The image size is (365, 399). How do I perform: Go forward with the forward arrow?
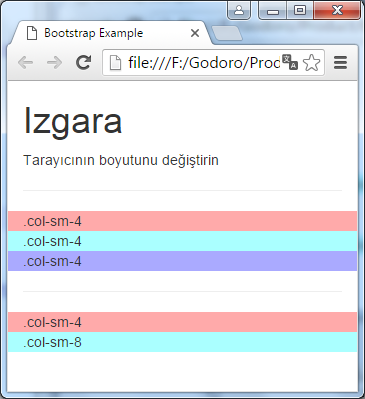click(54, 62)
